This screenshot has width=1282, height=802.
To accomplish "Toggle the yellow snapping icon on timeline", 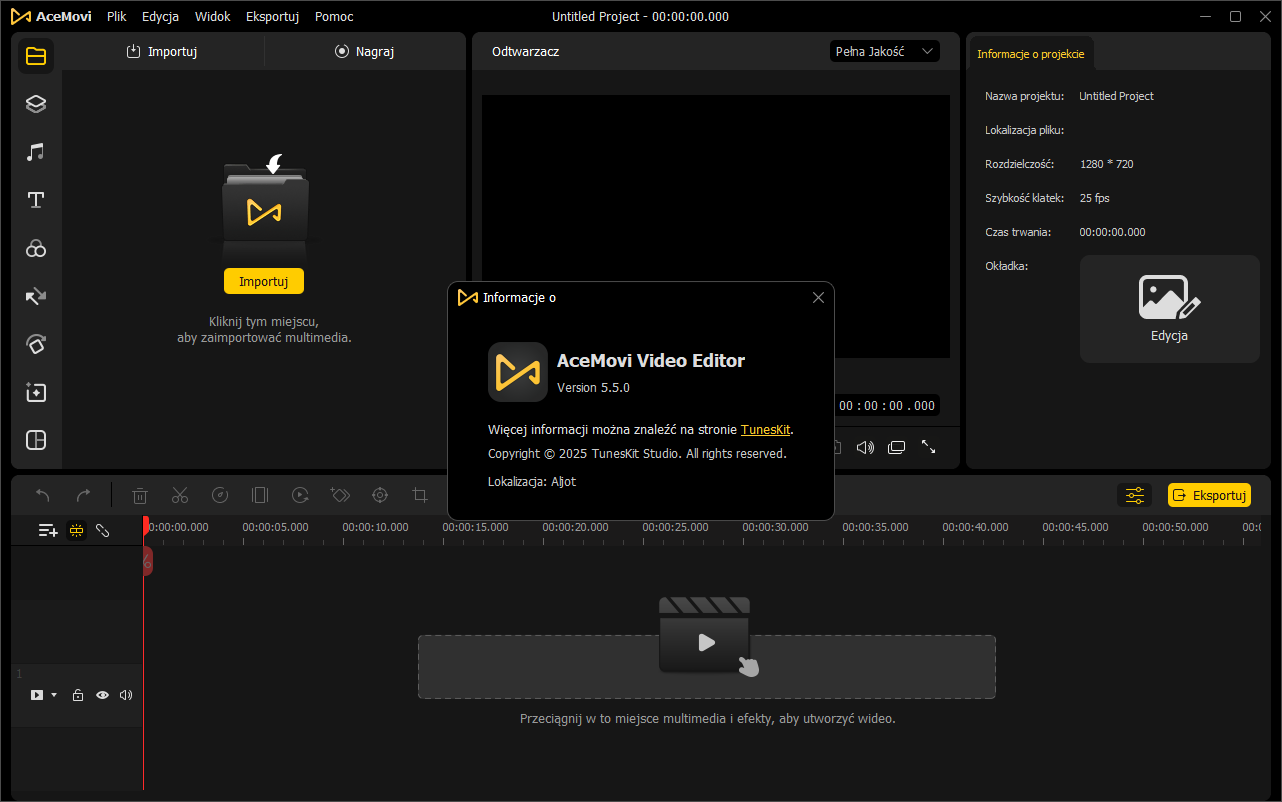I will (76, 530).
